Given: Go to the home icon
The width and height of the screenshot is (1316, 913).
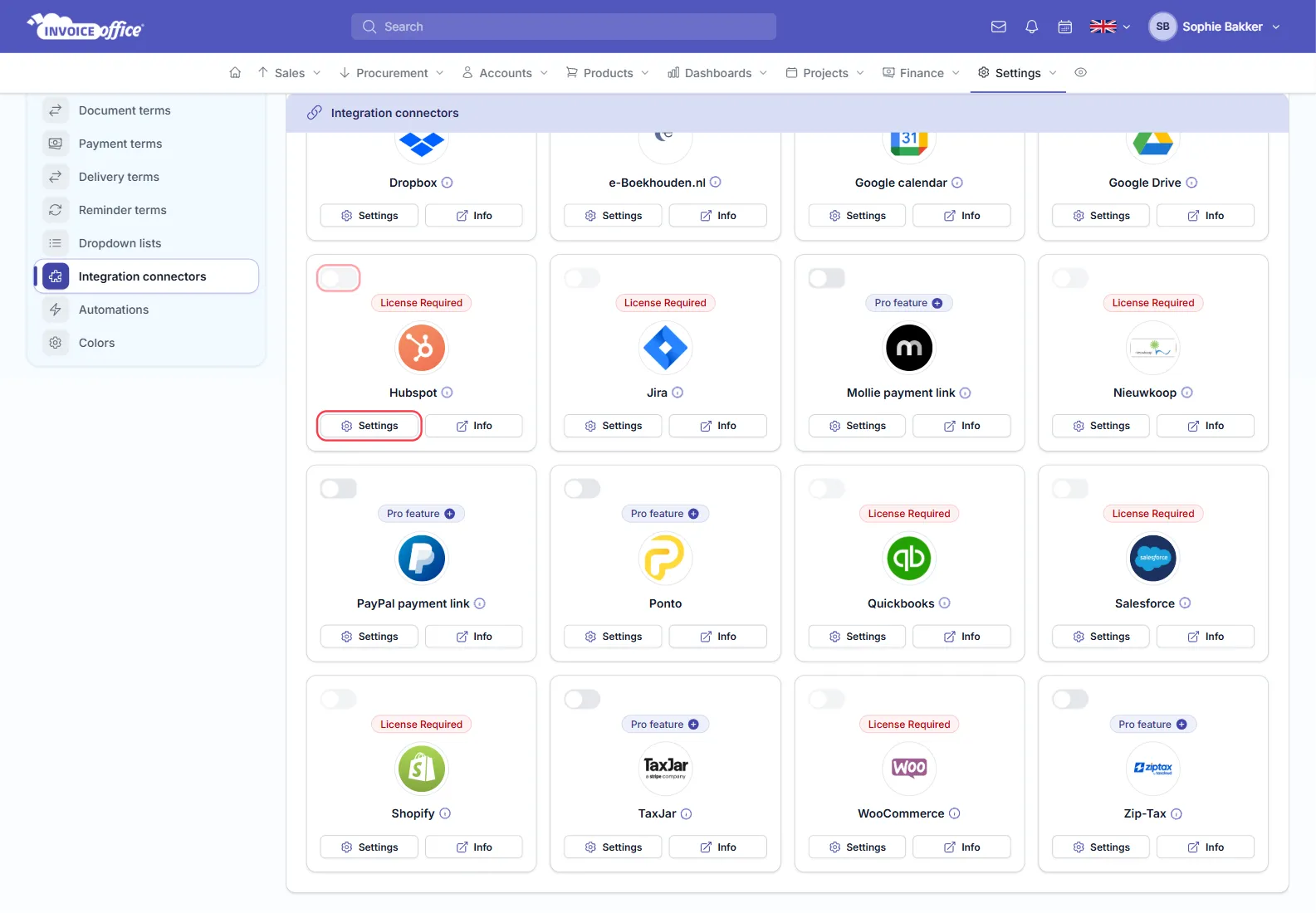Looking at the screenshot, I should 235,73.
